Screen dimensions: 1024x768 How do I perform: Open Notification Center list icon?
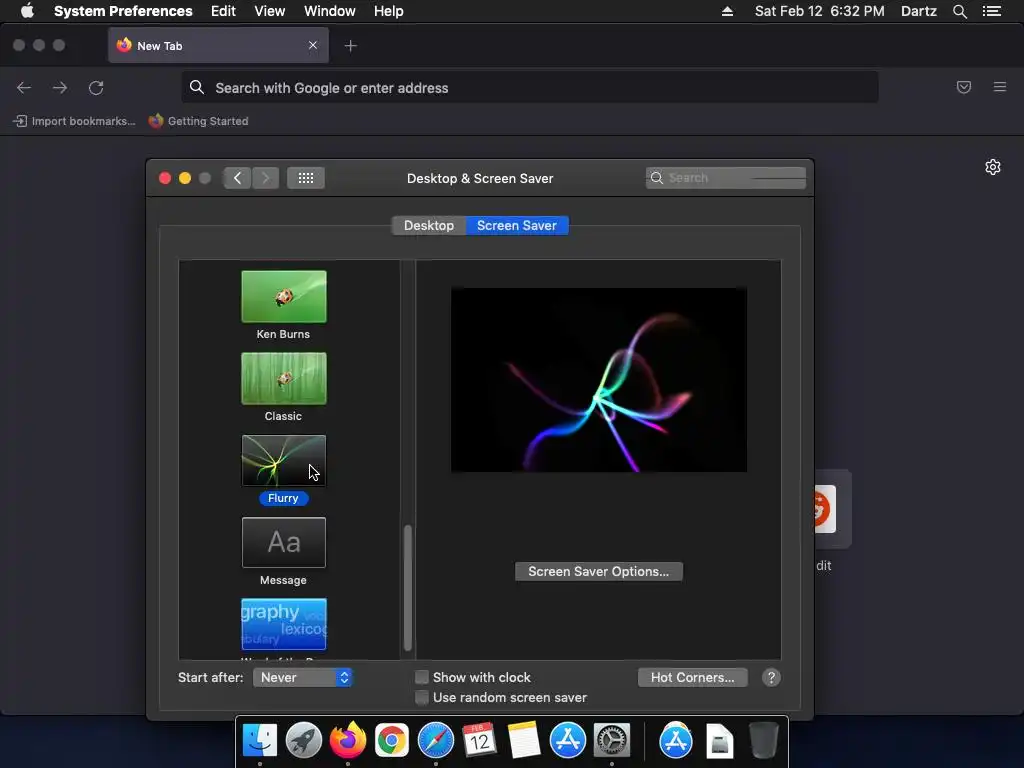[x=992, y=11]
